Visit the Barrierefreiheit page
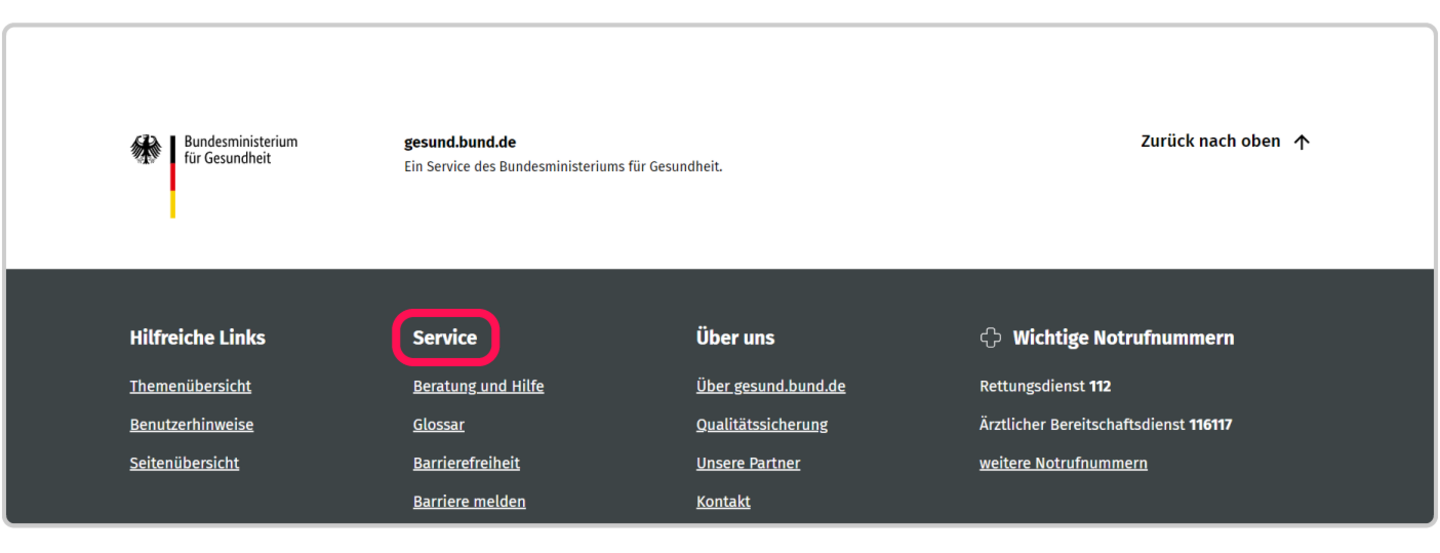 click(466, 463)
